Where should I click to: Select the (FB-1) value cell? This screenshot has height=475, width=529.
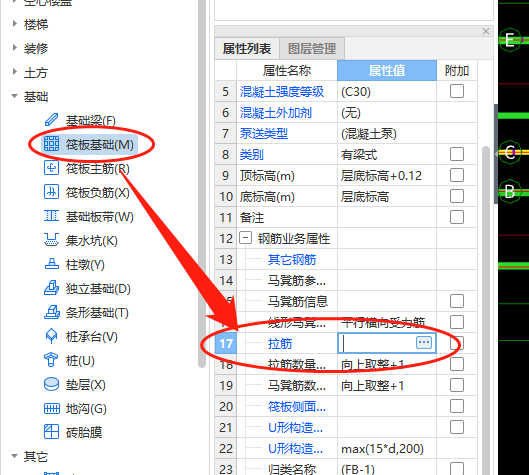pos(387,468)
